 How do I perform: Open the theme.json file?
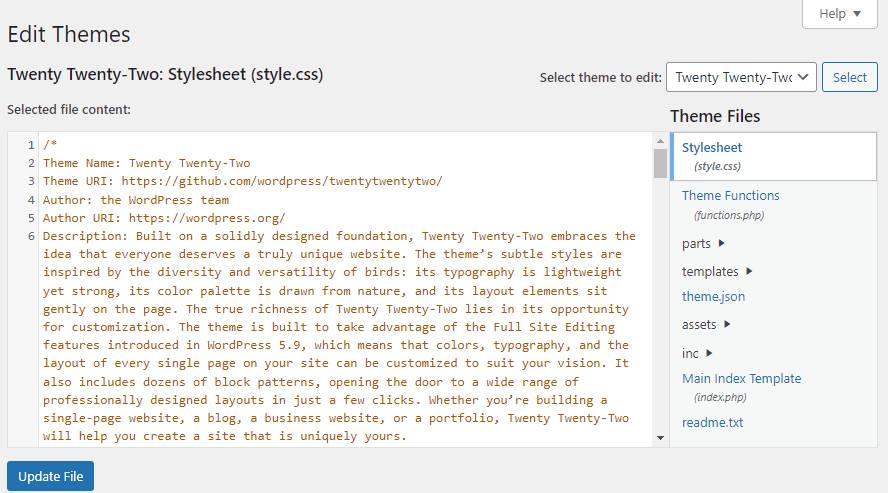click(713, 297)
